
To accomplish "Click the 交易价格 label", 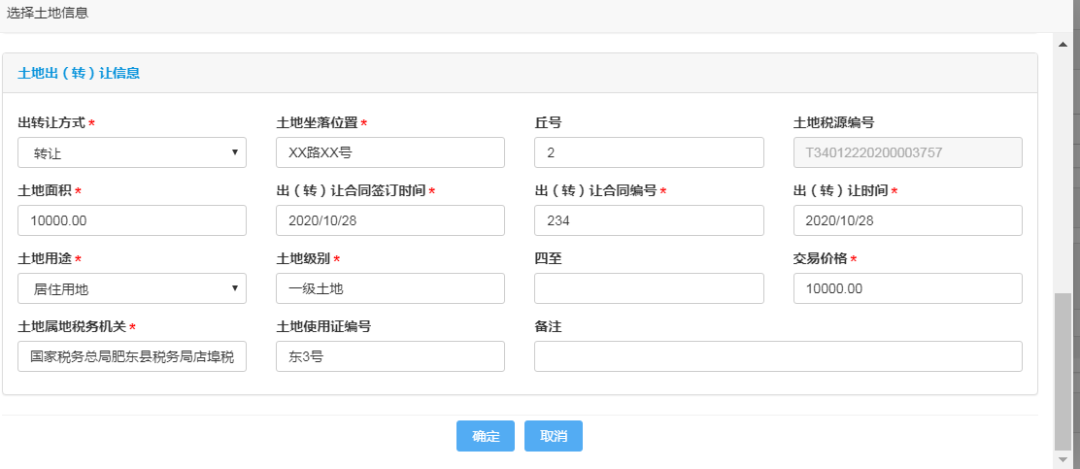I will point(820,259).
